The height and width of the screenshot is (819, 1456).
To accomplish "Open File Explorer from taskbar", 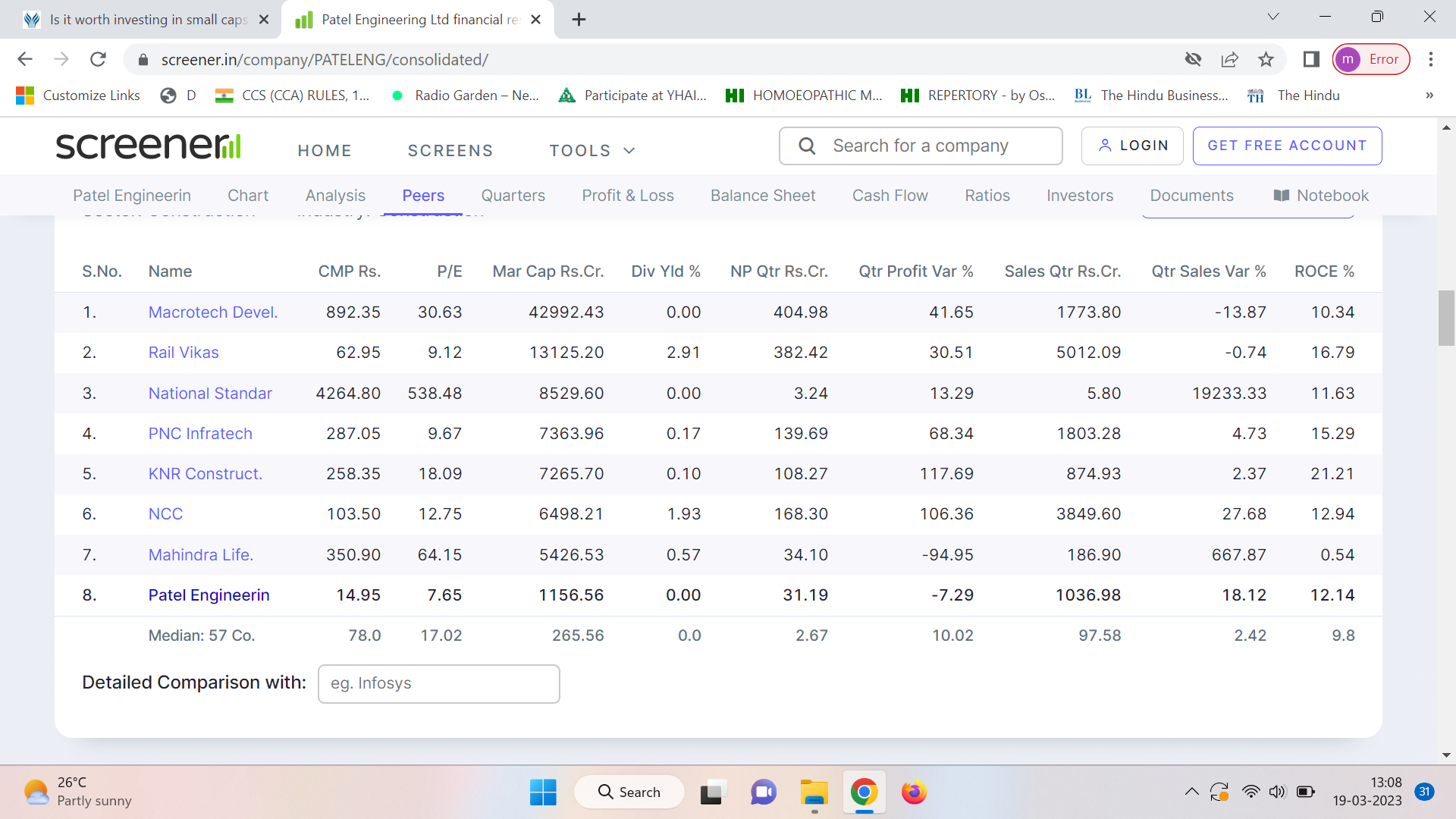I will click(x=814, y=792).
